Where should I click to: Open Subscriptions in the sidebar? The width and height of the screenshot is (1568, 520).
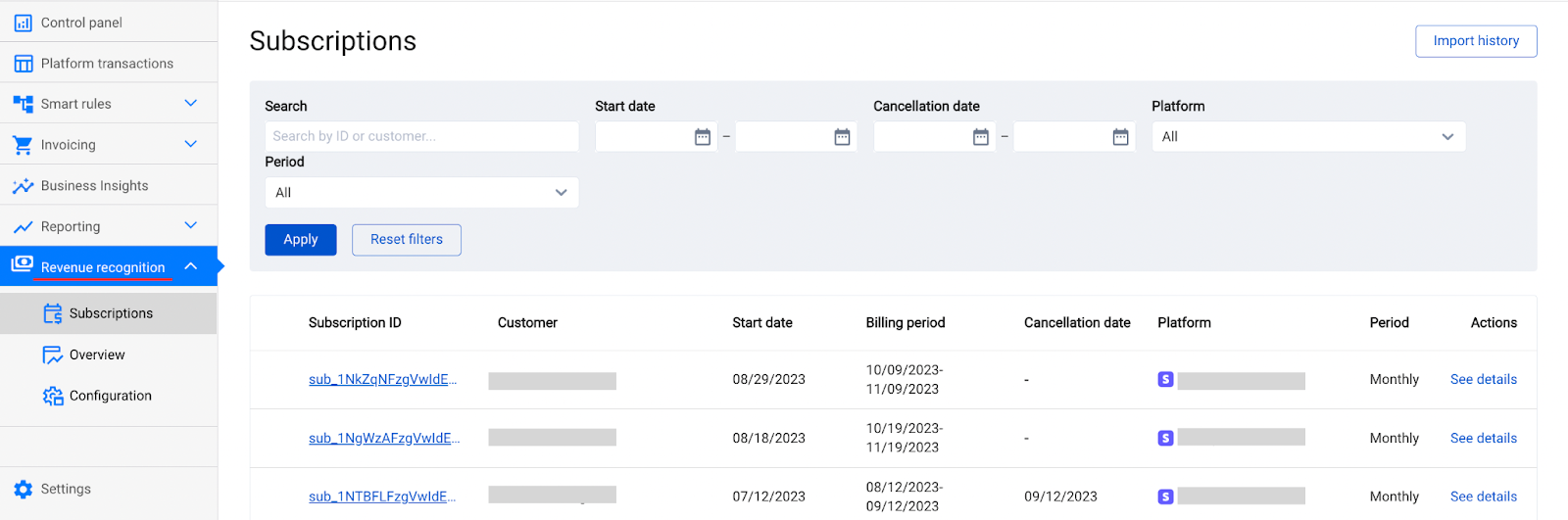(110, 313)
